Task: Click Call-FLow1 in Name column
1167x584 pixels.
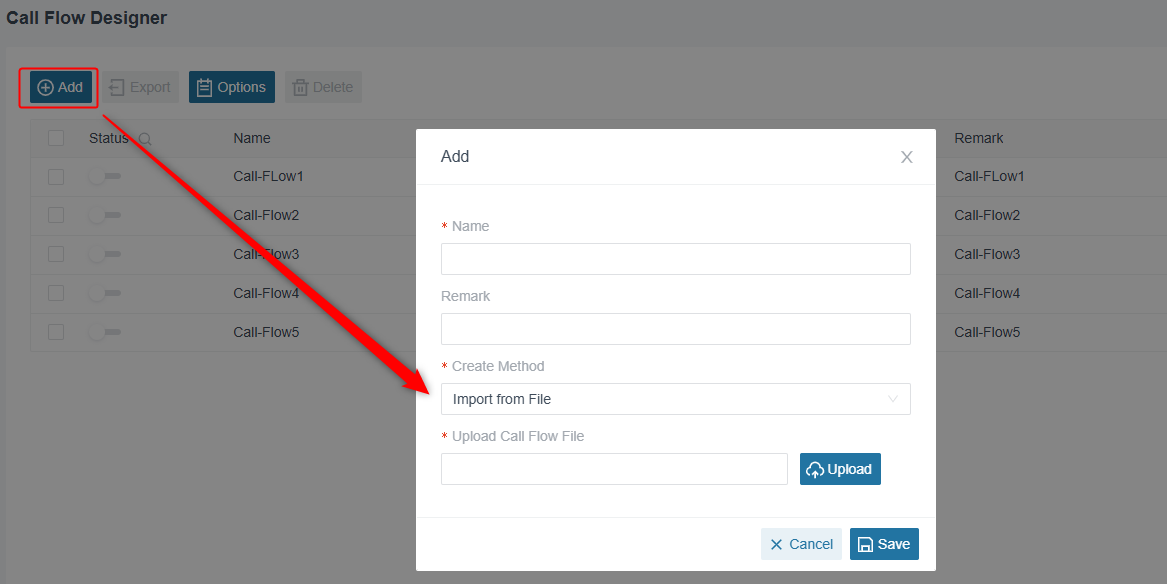Action: click(268, 176)
